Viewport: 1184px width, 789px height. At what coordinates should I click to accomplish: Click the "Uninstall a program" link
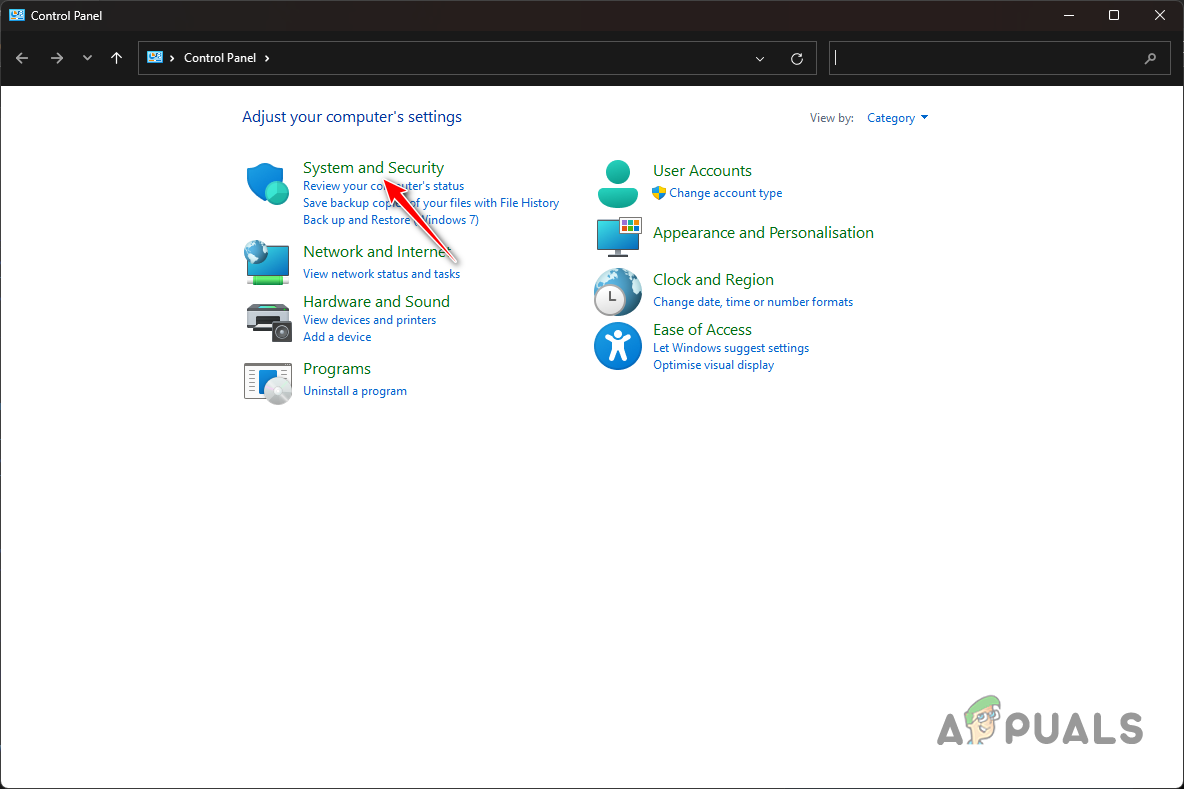(x=355, y=390)
